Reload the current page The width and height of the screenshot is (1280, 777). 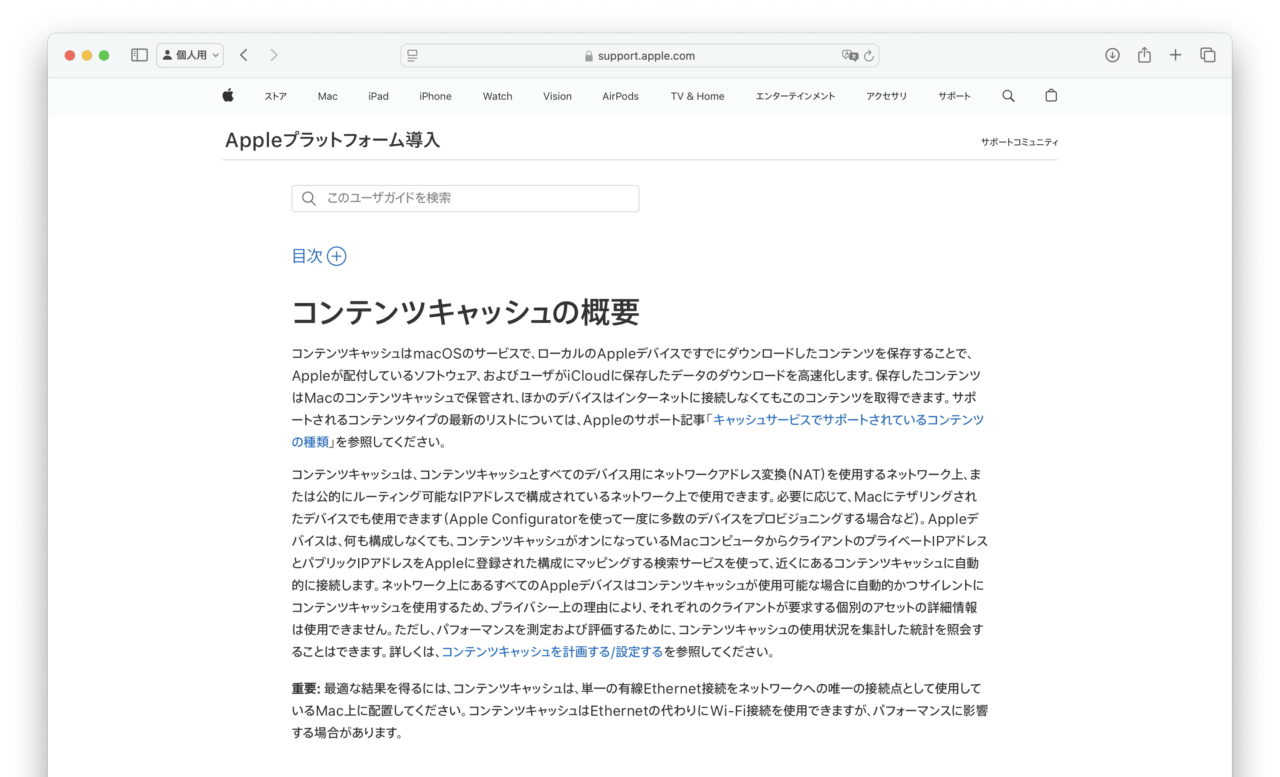(869, 56)
